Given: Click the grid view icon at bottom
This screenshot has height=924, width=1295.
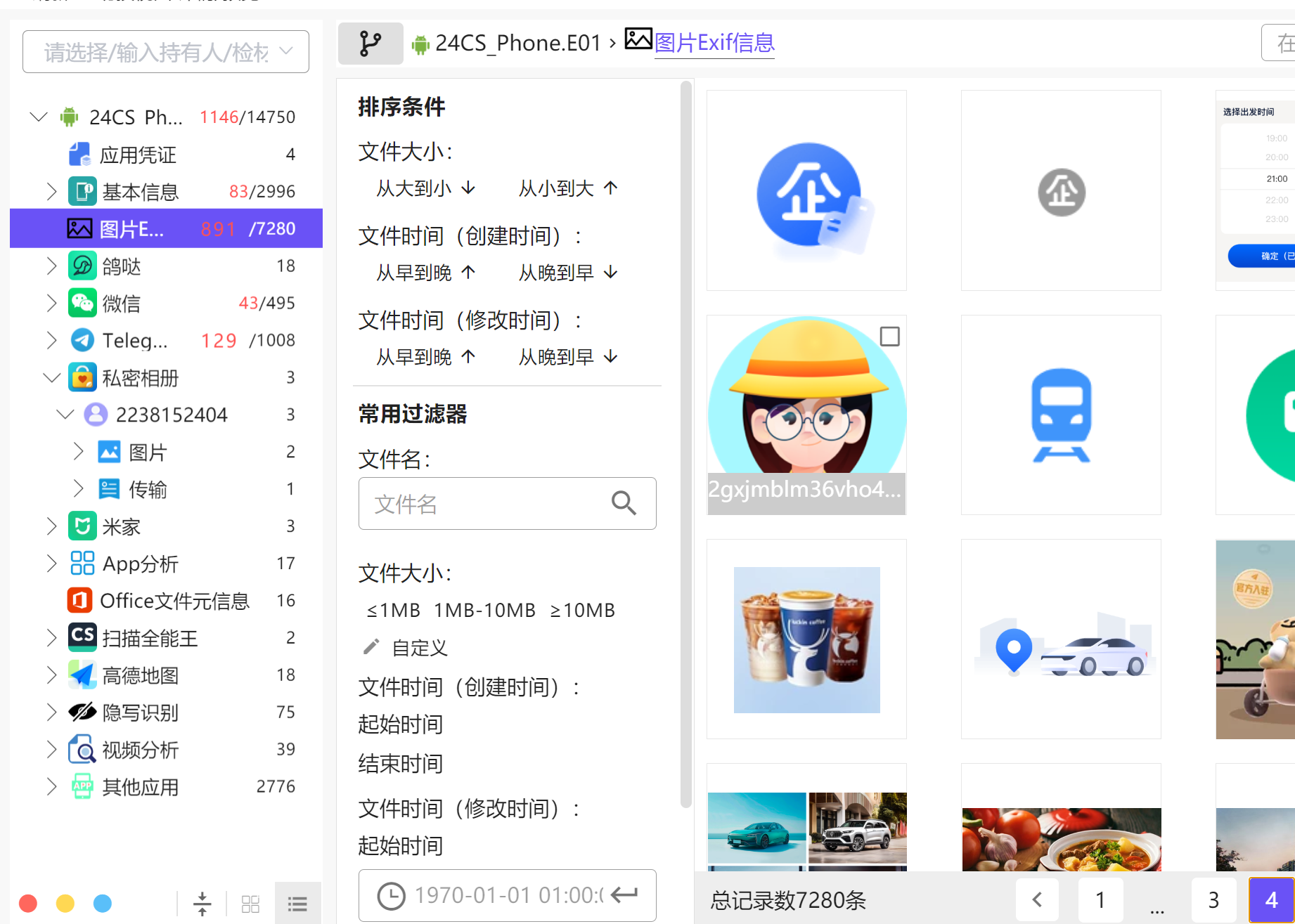Looking at the screenshot, I should 250,904.
